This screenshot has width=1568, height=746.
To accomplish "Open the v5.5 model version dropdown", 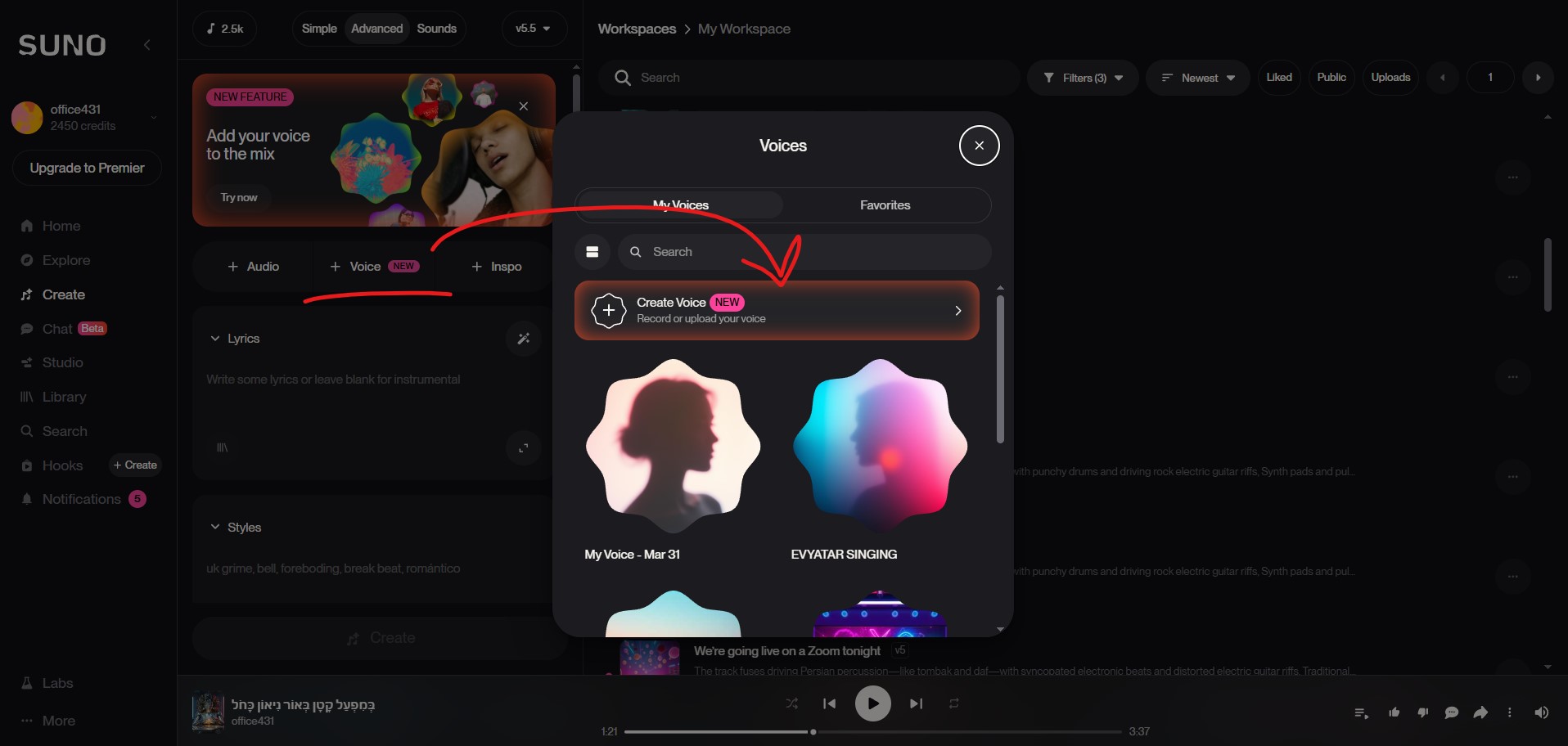I will pyautogui.click(x=534, y=29).
